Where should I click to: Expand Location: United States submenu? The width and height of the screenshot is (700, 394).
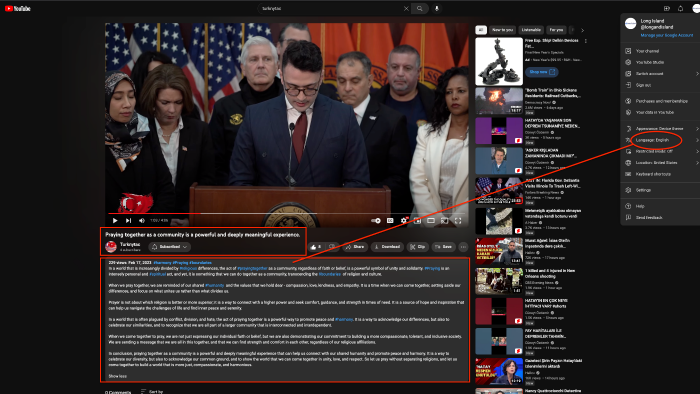coord(662,162)
